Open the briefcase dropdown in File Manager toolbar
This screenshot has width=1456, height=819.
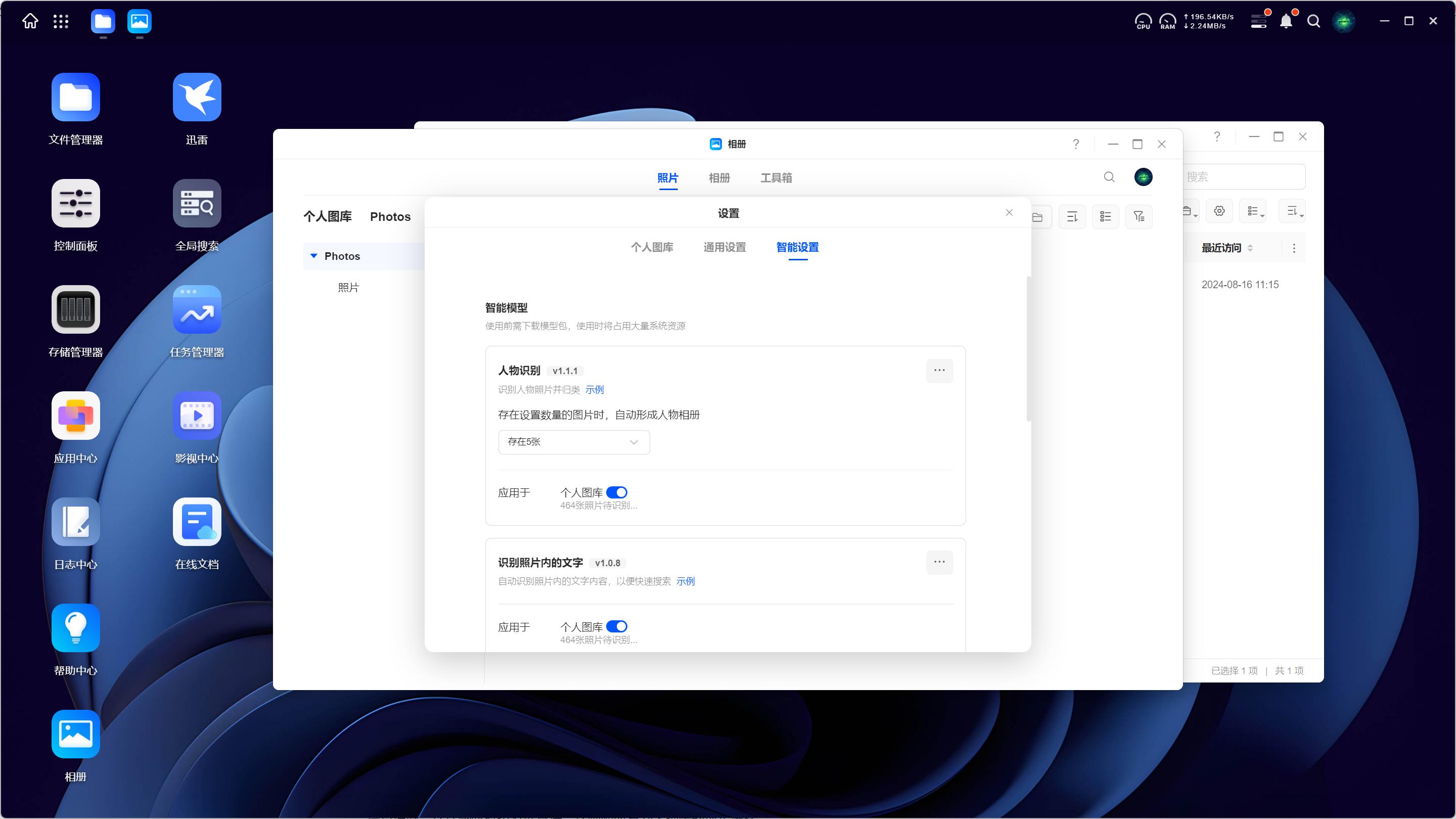tap(1191, 211)
